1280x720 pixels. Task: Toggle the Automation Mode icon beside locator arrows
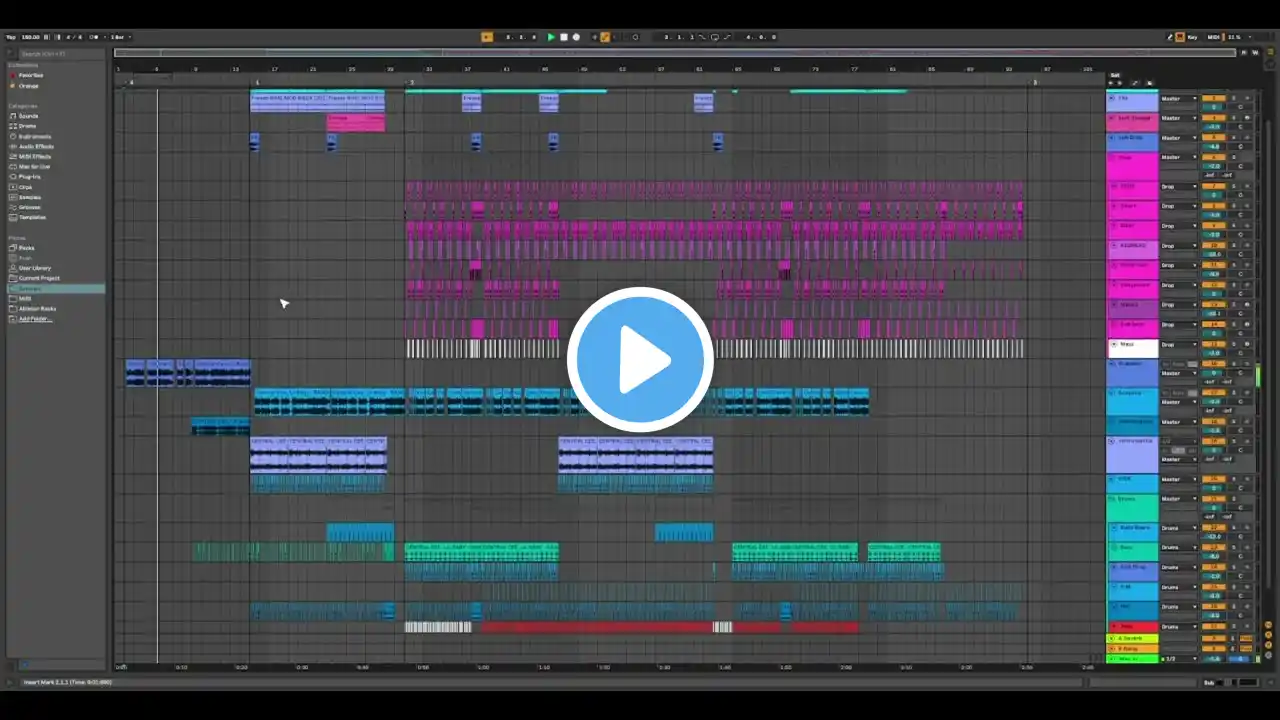click(x=1137, y=83)
